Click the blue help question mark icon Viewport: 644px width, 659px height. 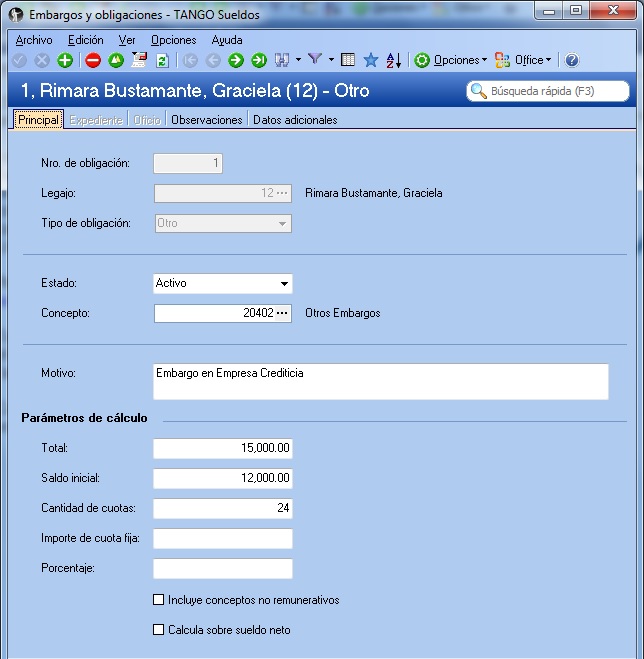click(x=572, y=61)
